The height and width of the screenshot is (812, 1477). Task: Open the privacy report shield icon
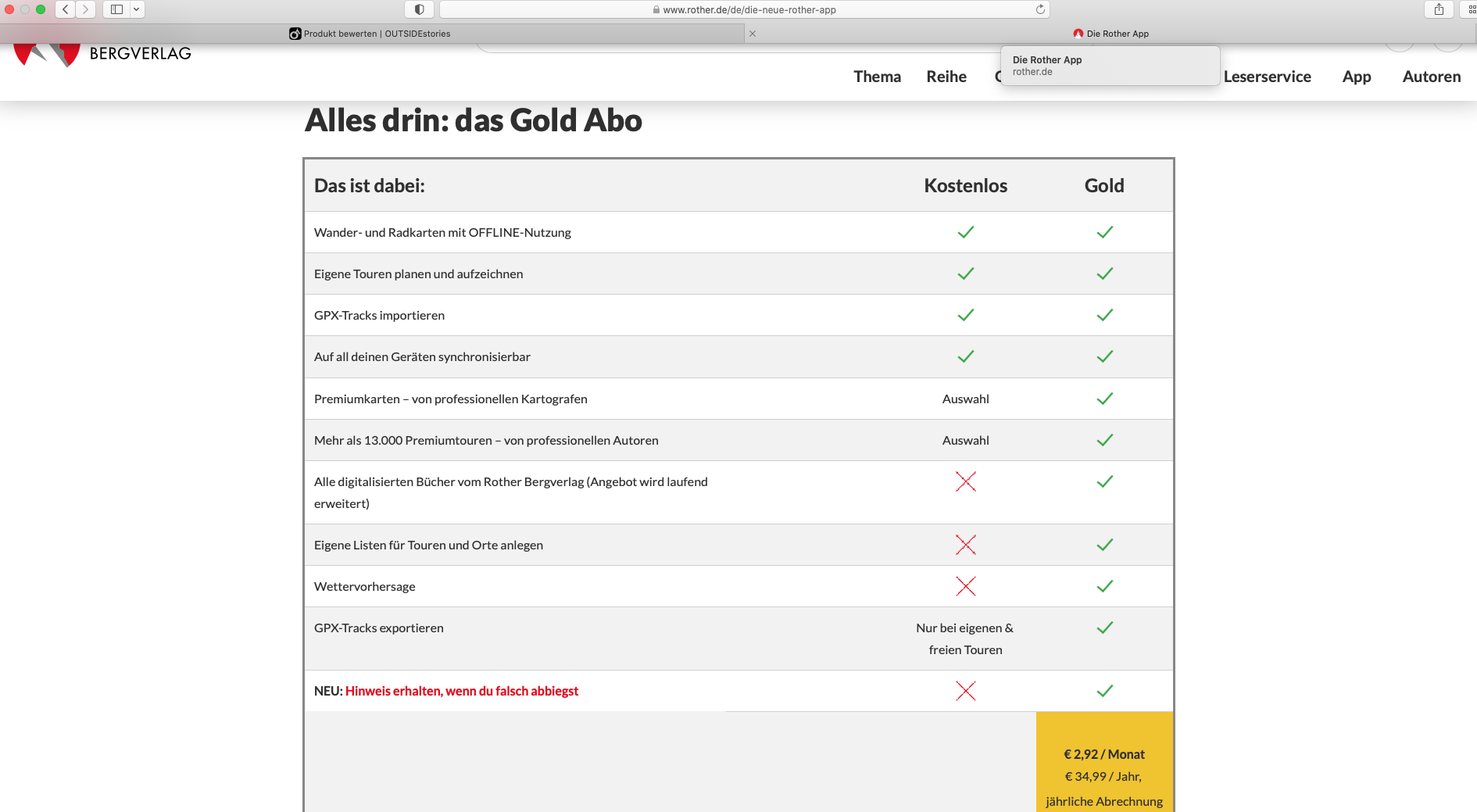[420, 9]
